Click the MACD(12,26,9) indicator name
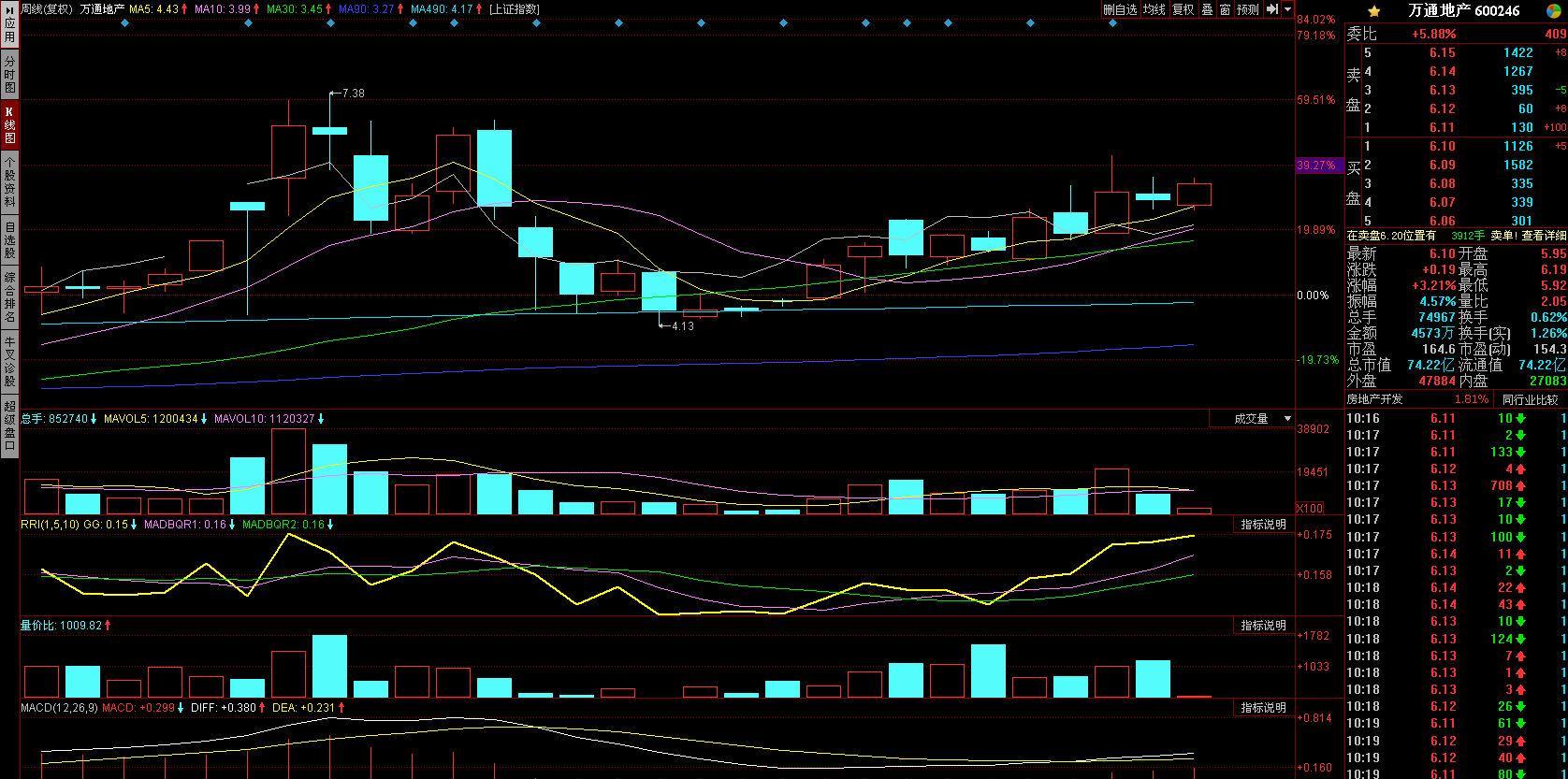The image size is (1568, 779). coord(59,708)
